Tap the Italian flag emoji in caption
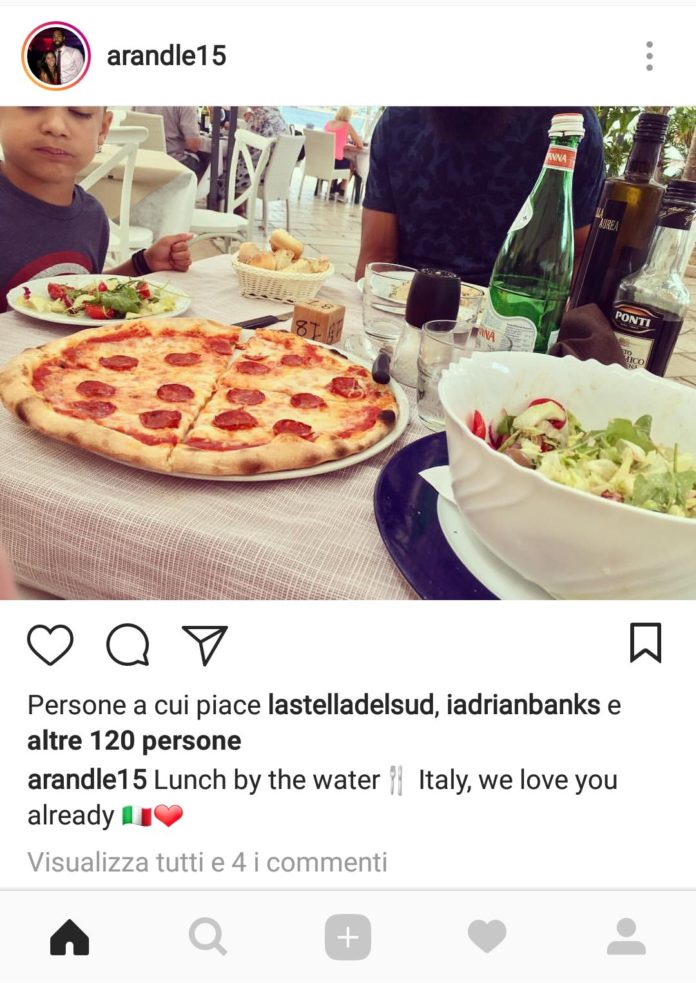 [137, 816]
